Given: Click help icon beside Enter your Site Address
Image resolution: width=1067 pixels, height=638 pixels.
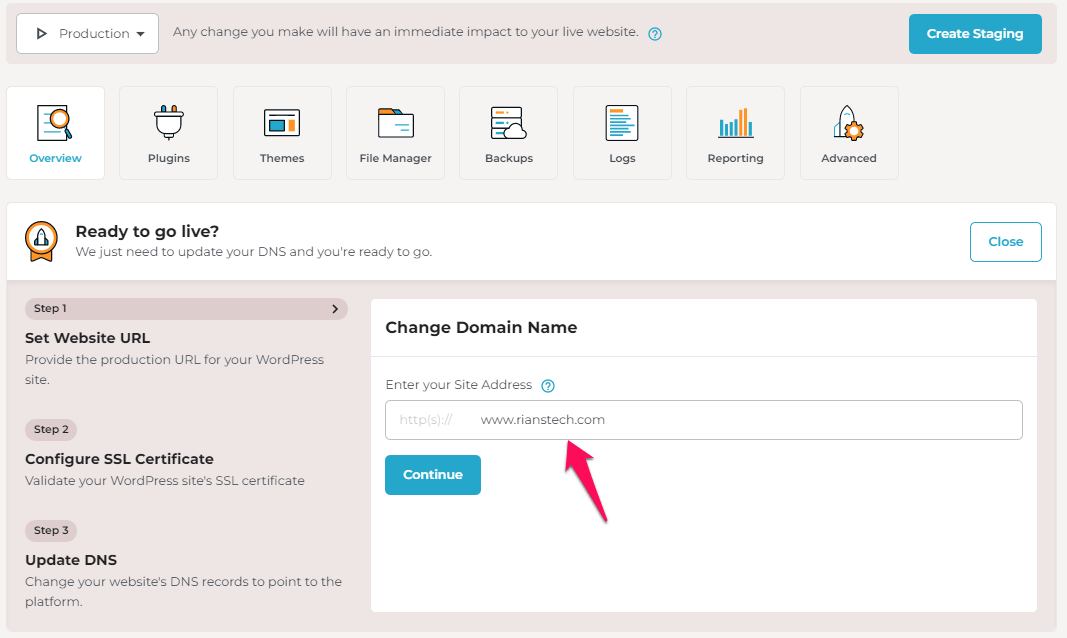Looking at the screenshot, I should point(548,386).
